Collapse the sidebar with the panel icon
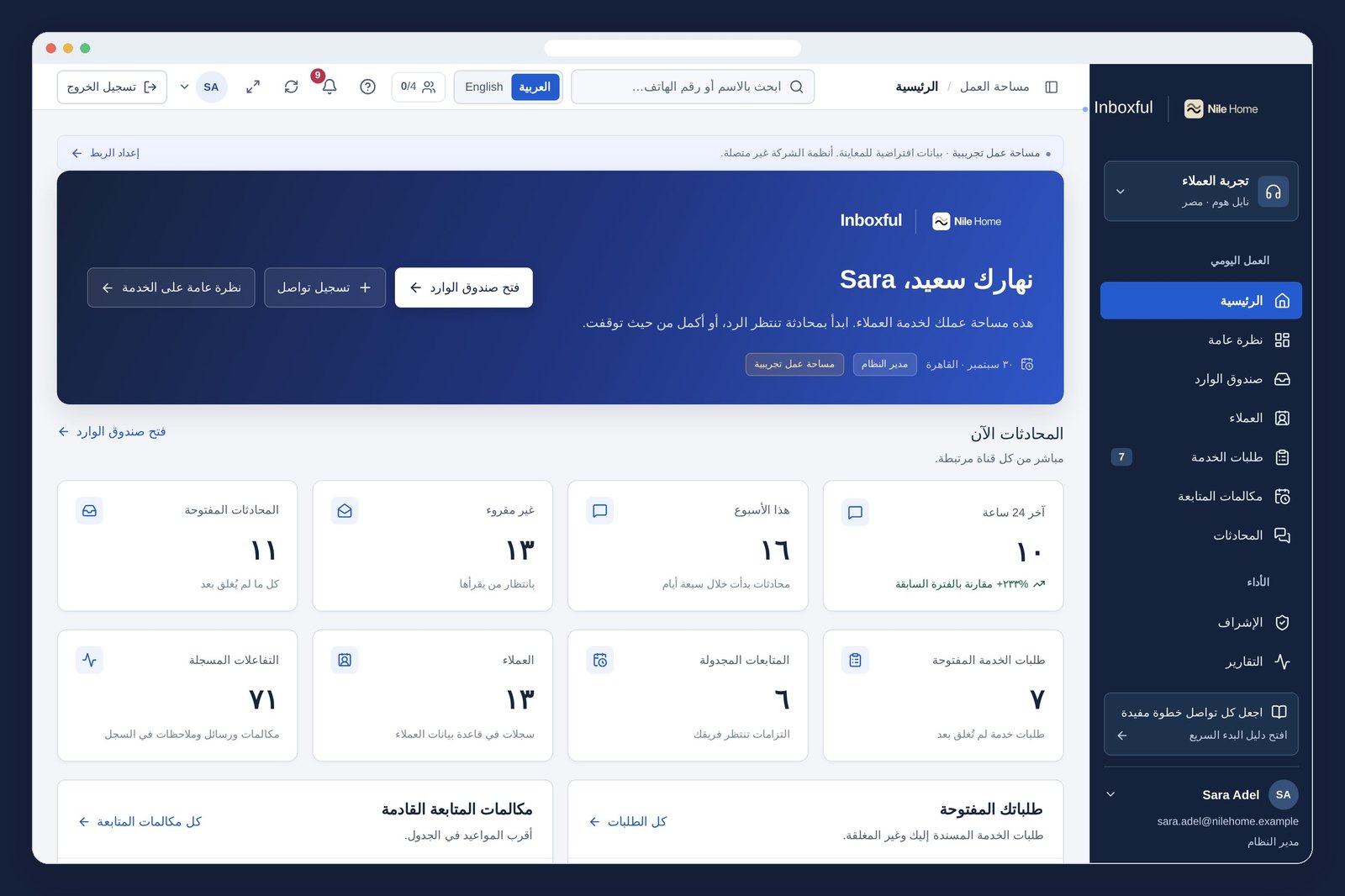The height and width of the screenshot is (896, 1345). point(1051,87)
